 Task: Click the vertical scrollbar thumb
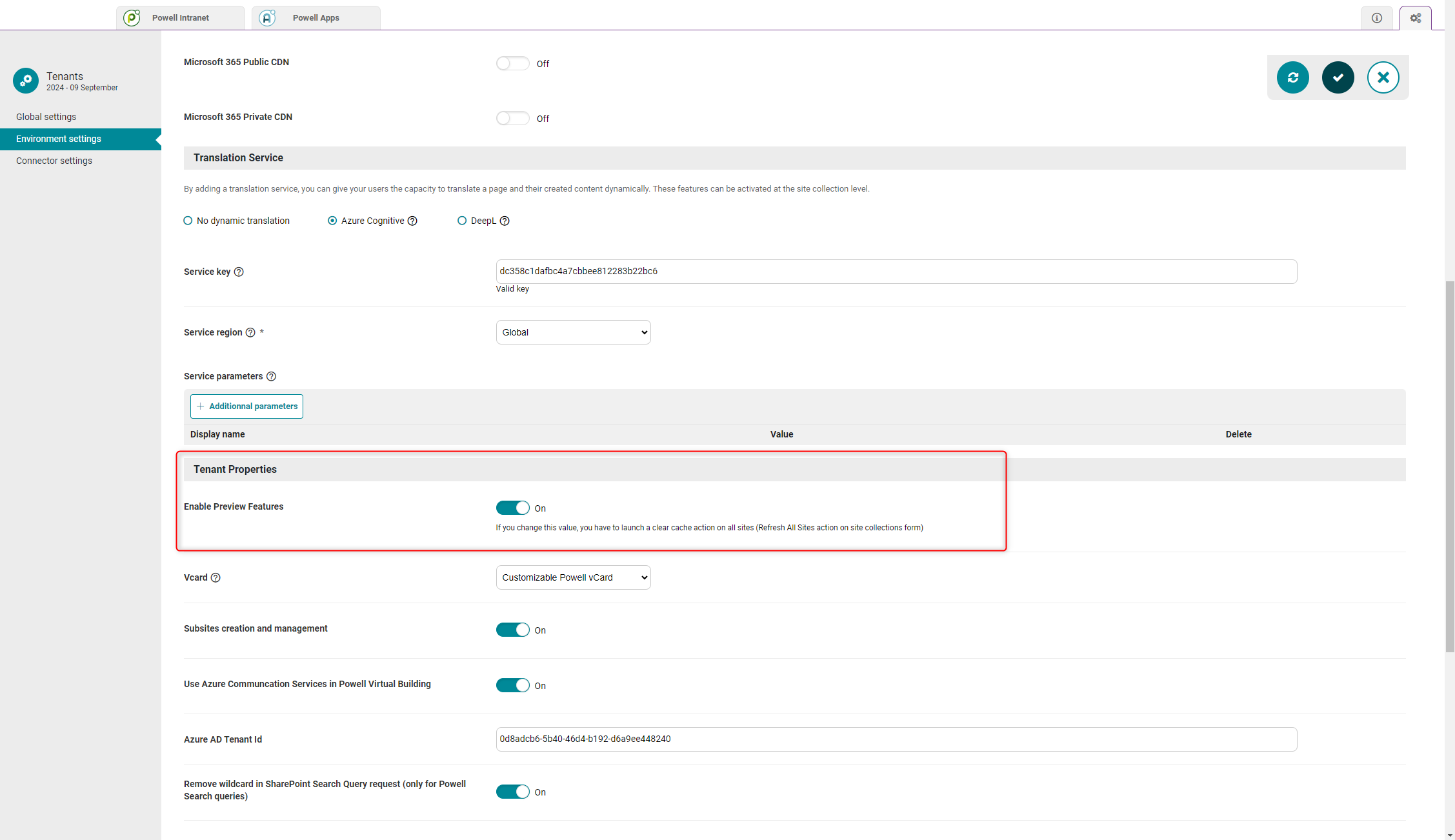click(x=1450, y=466)
